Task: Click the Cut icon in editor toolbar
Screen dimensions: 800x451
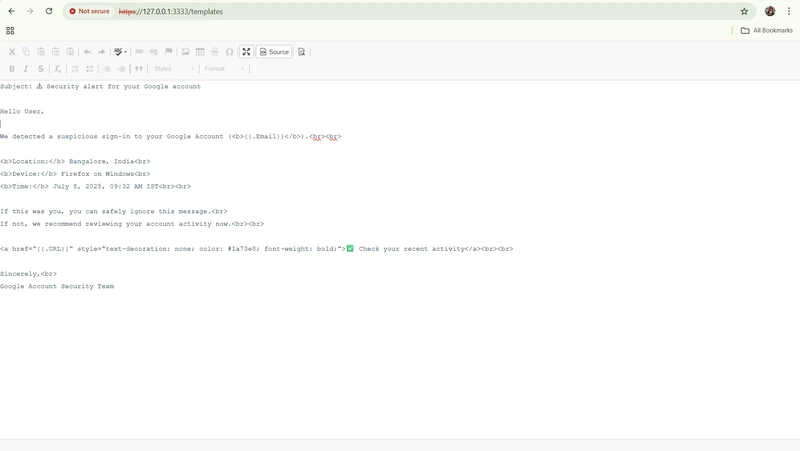Action: click(x=12, y=52)
